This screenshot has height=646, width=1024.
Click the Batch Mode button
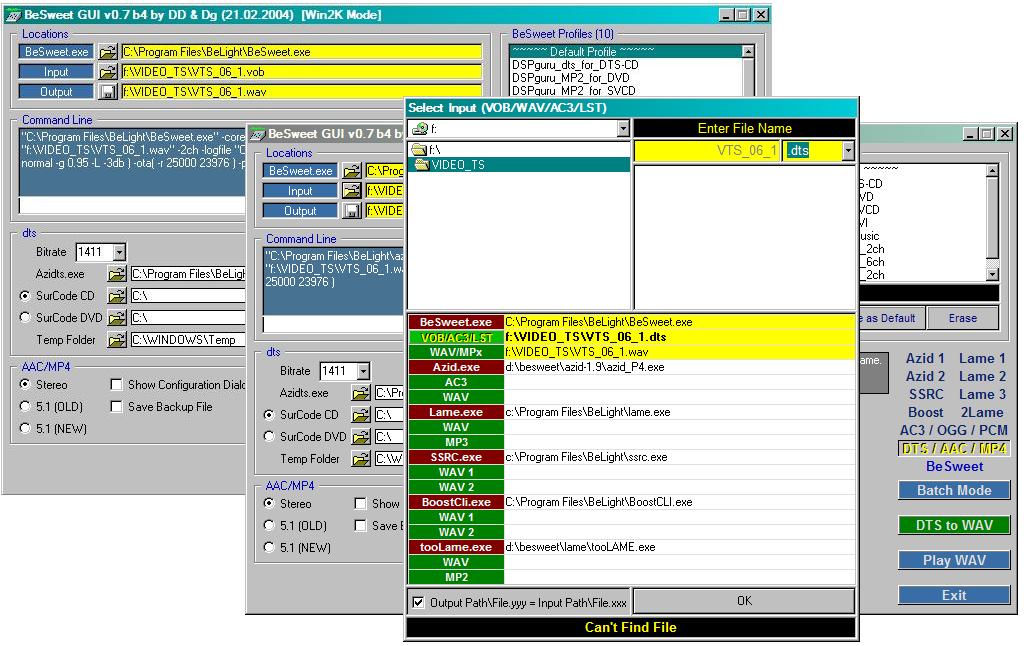pos(954,490)
